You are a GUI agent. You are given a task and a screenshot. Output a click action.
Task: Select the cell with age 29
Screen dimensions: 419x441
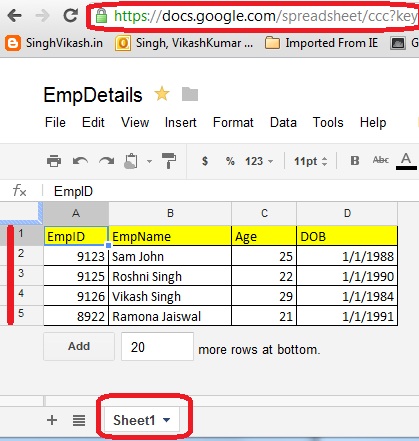click(264, 296)
